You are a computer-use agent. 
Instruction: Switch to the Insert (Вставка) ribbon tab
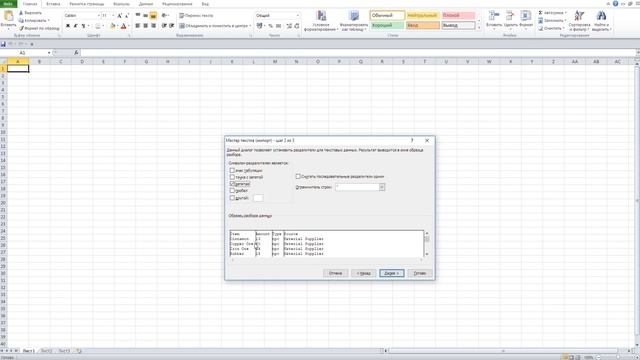(53, 4)
